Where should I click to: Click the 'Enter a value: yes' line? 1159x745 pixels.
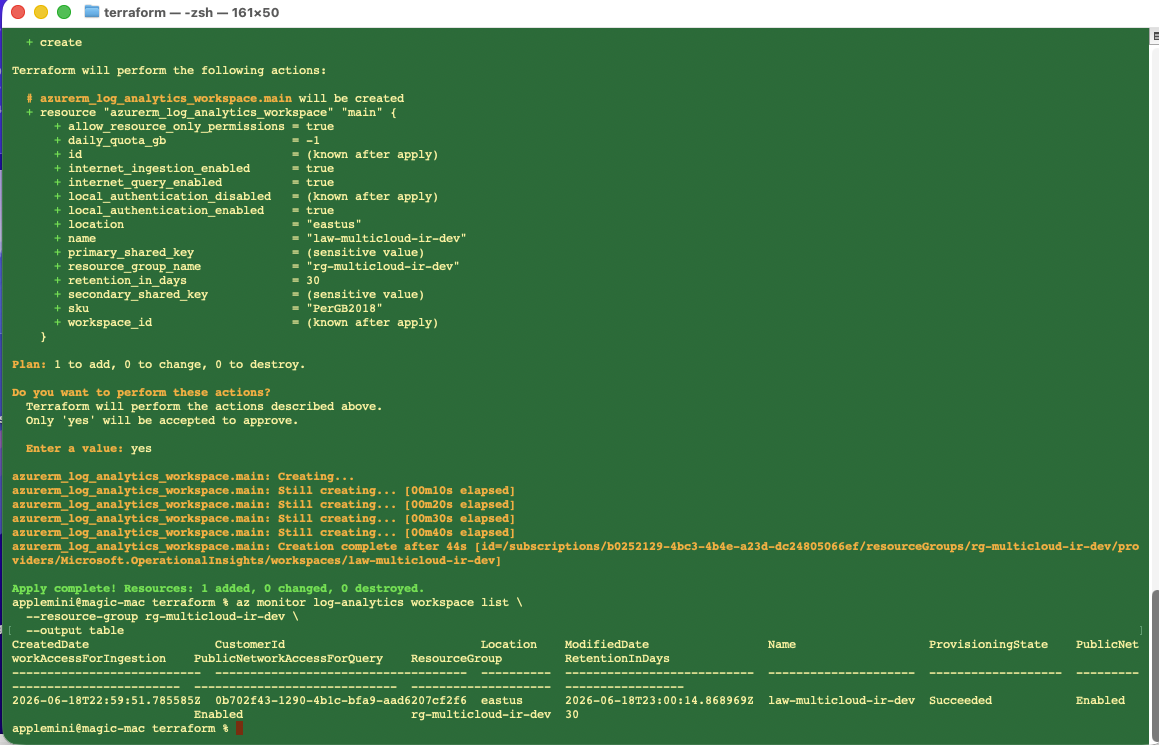point(89,449)
